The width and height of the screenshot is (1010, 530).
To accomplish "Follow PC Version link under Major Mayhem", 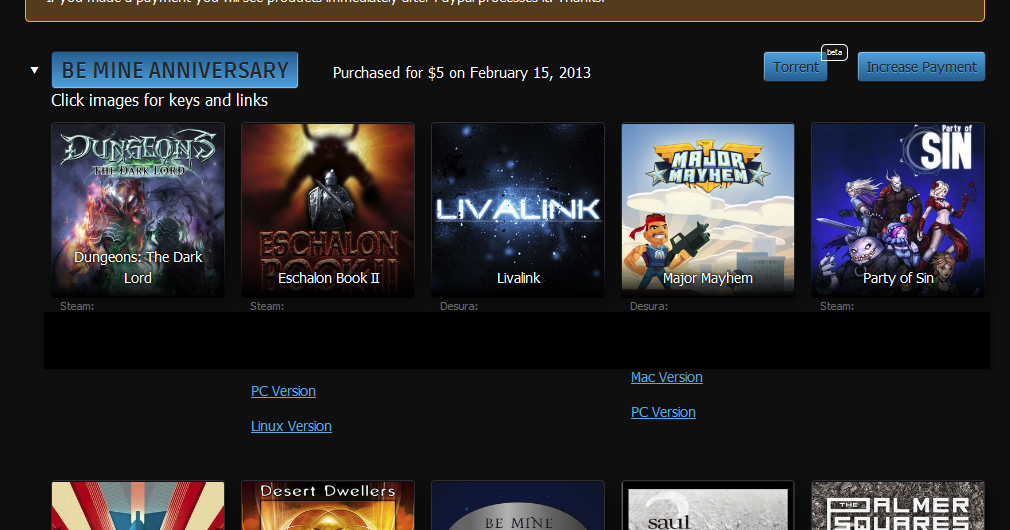I will pyautogui.click(x=663, y=412).
